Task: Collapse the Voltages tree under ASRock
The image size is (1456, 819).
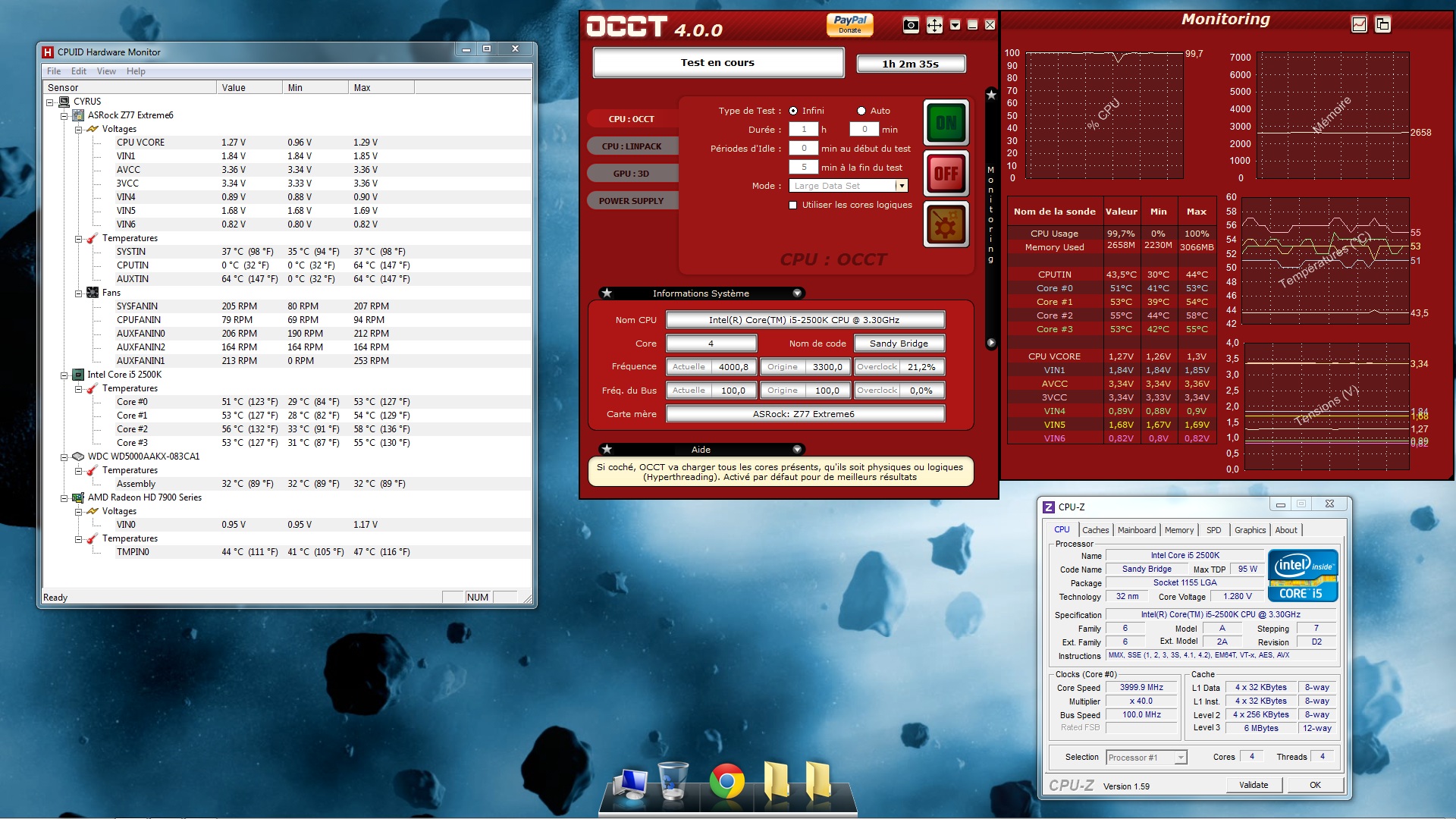Action: (78, 130)
